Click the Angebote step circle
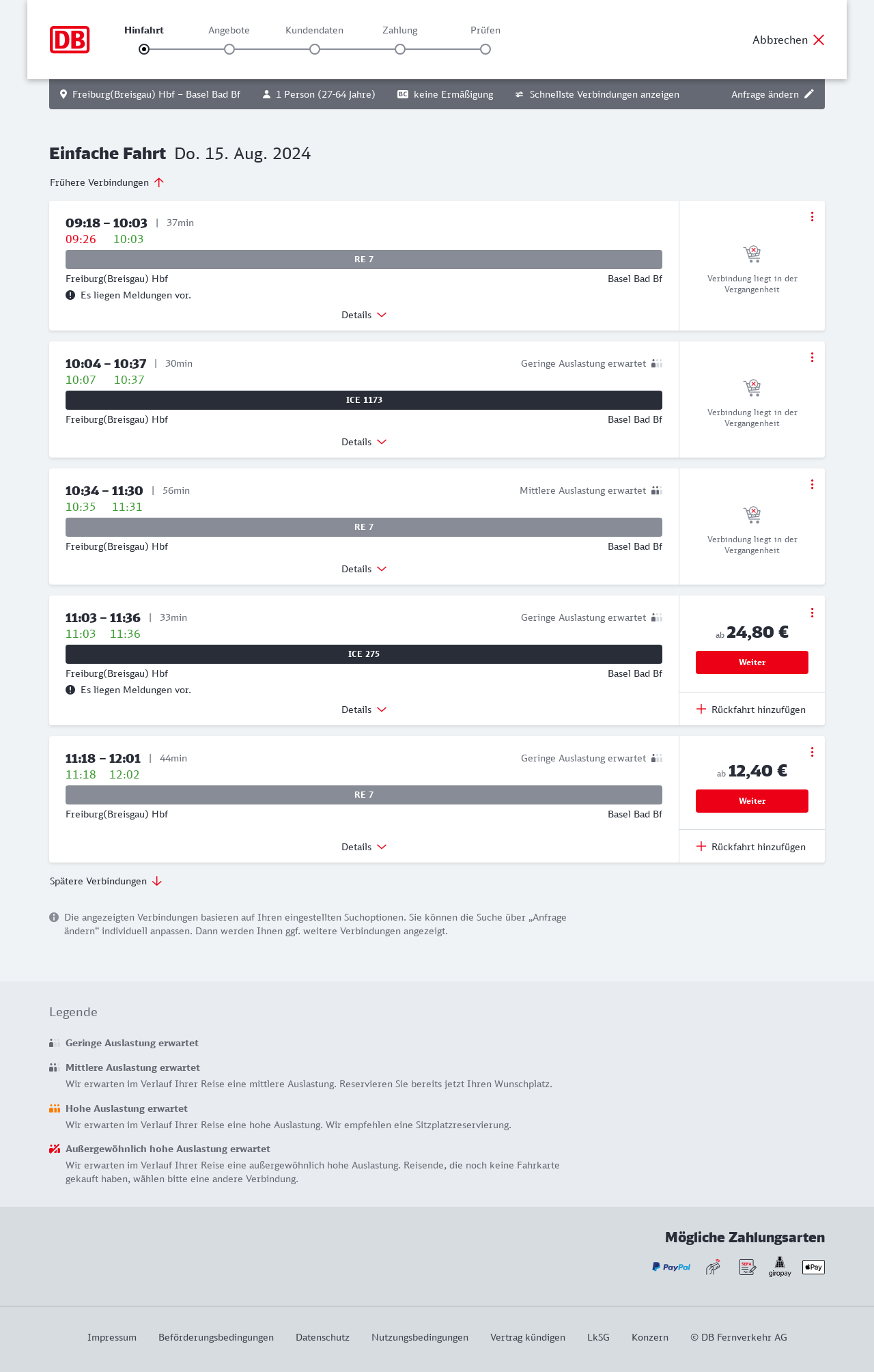The image size is (874, 1372). [229, 49]
